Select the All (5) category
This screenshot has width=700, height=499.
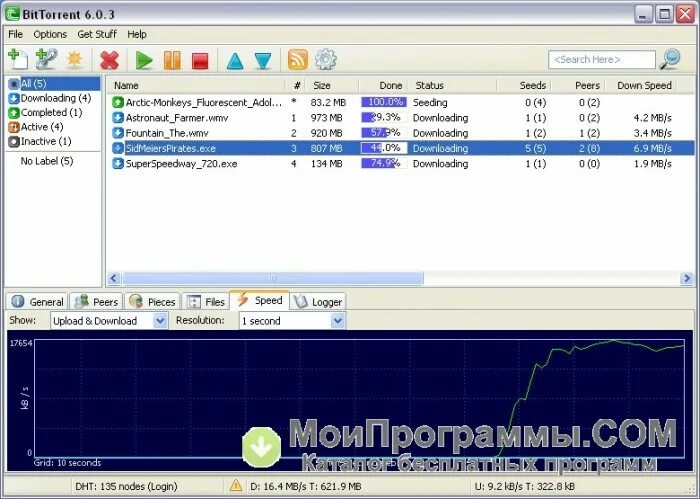click(54, 83)
